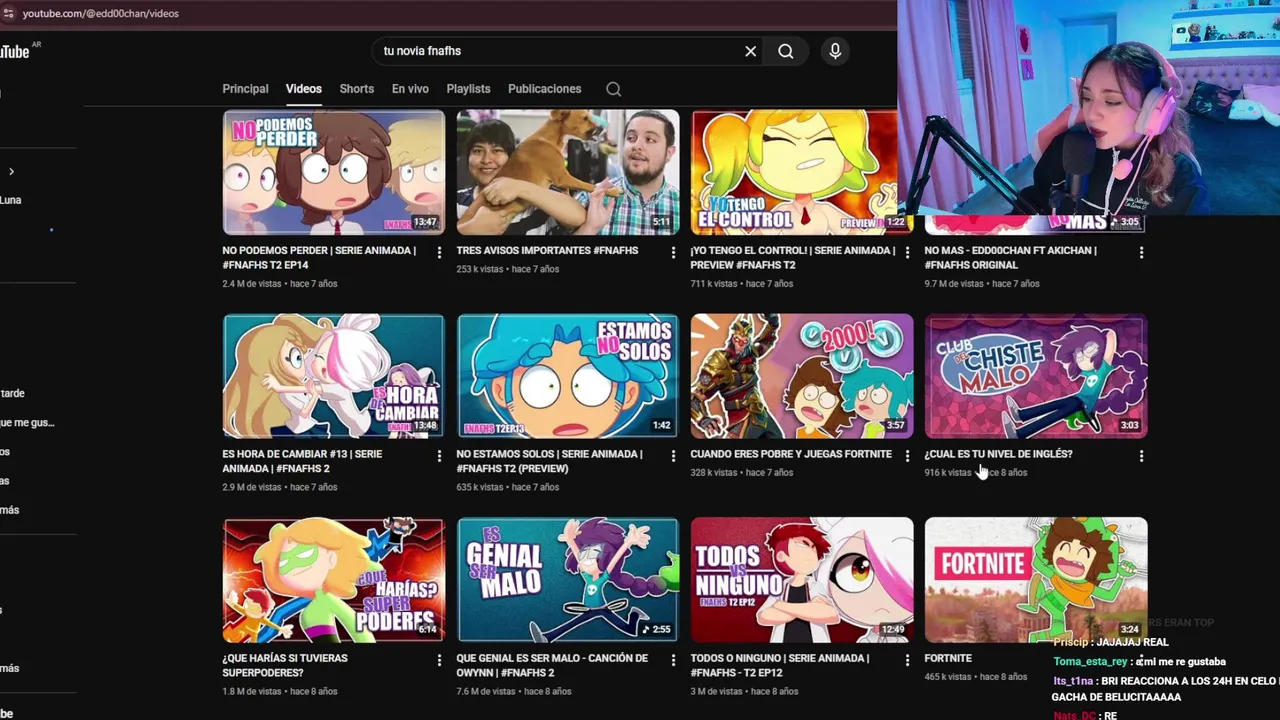Open title link TRES AVISOS IMPORTANTES #FNAFHS
Image resolution: width=1280 pixels, height=720 pixels.
tap(547, 251)
